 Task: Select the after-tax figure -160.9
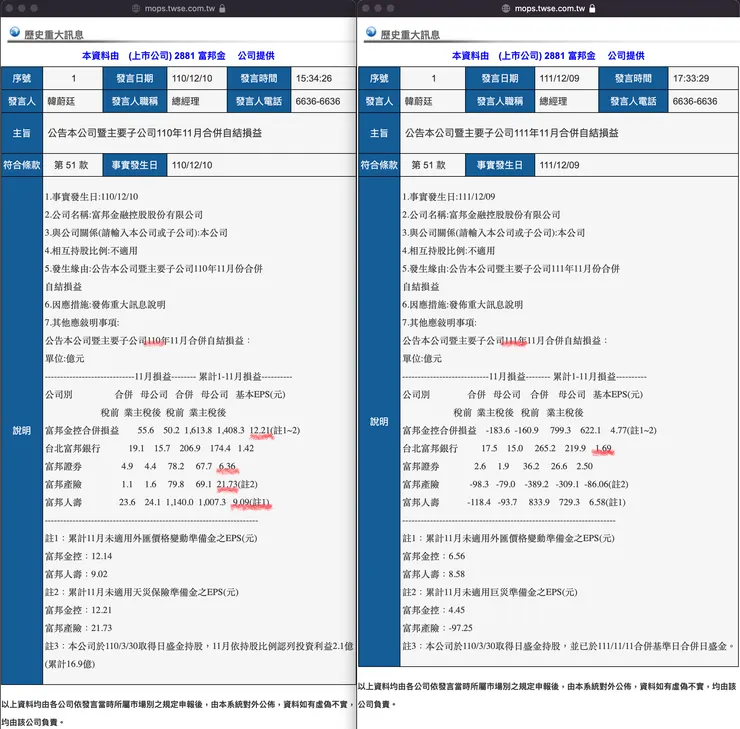click(526, 430)
